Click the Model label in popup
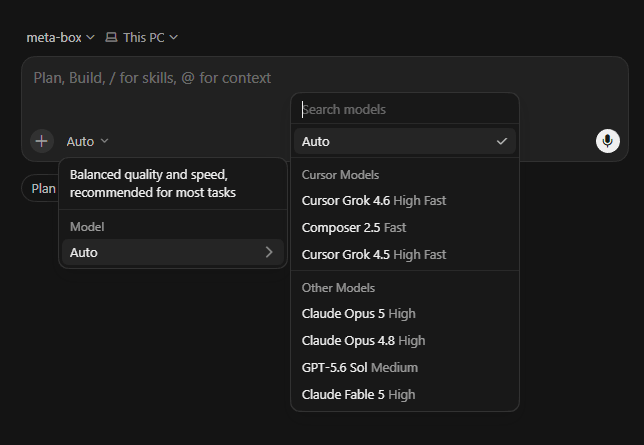The width and height of the screenshot is (644, 445). 87,227
